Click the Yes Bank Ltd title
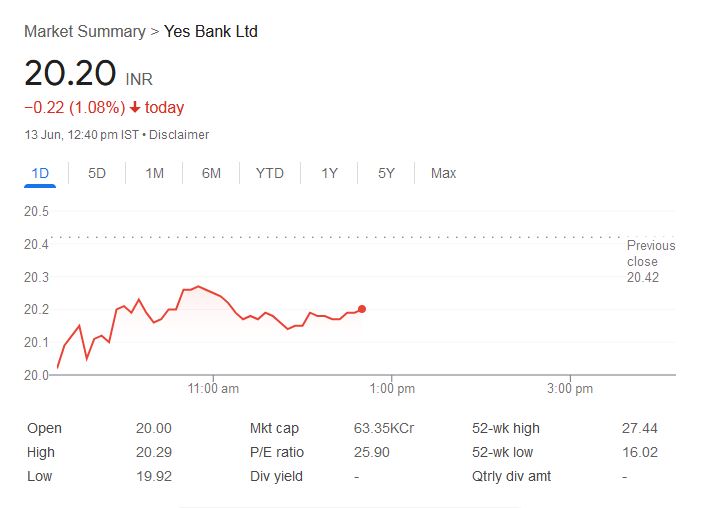The width and height of the screenshot is (722, 508). [x=211, y=32]
